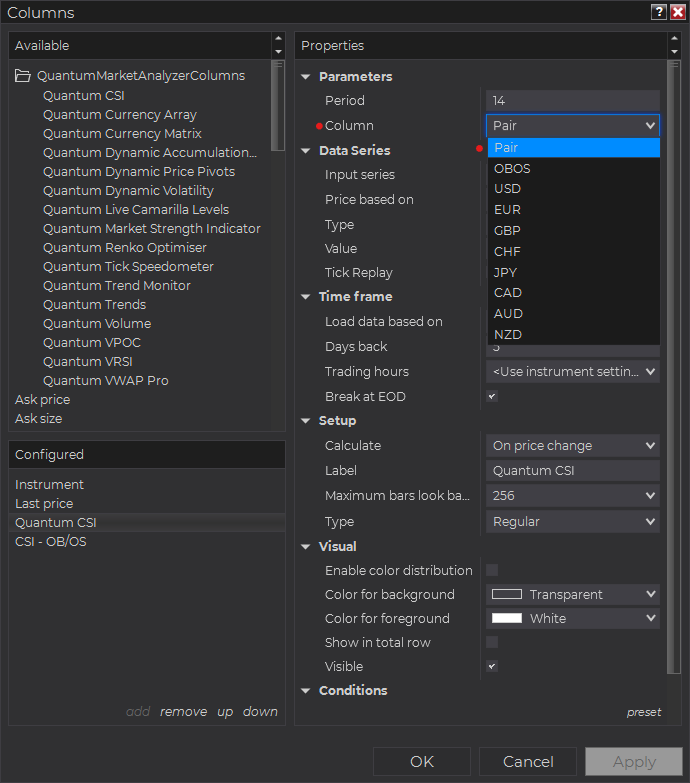Viewport: 690px width, 783px height.
Task: Open the Column Pair dropdown
Action: [573, 125]
